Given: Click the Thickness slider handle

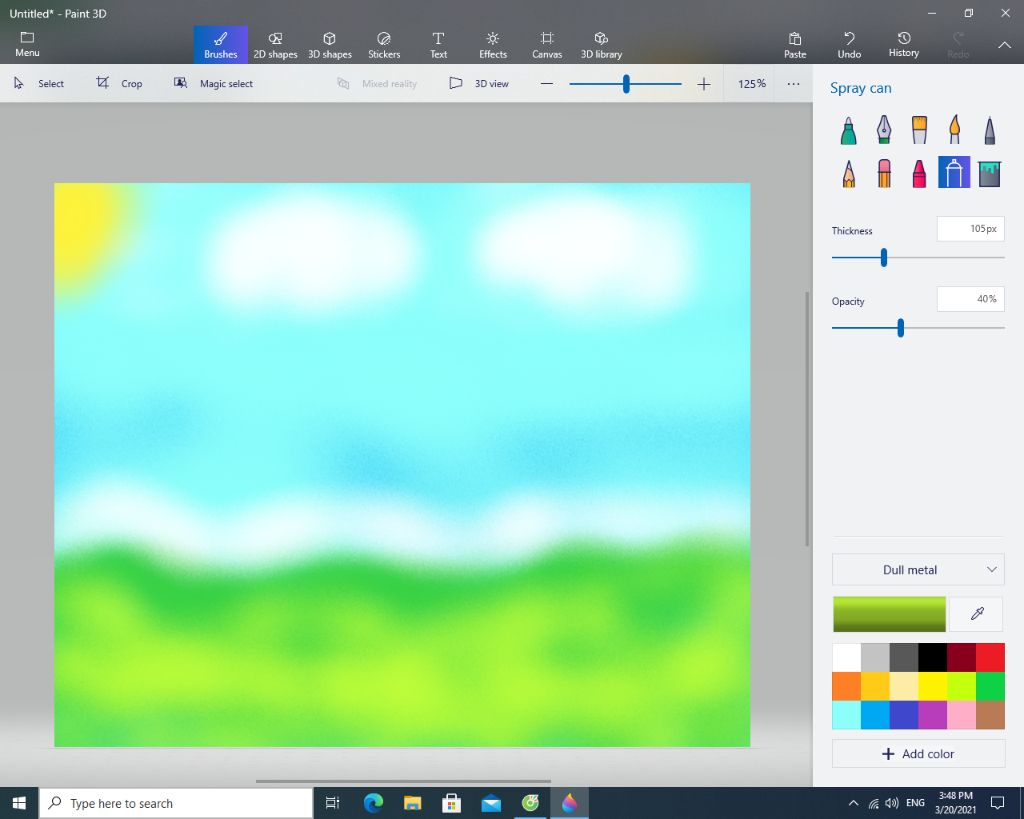Looking at the screenshot, I should tap(884, 257).
